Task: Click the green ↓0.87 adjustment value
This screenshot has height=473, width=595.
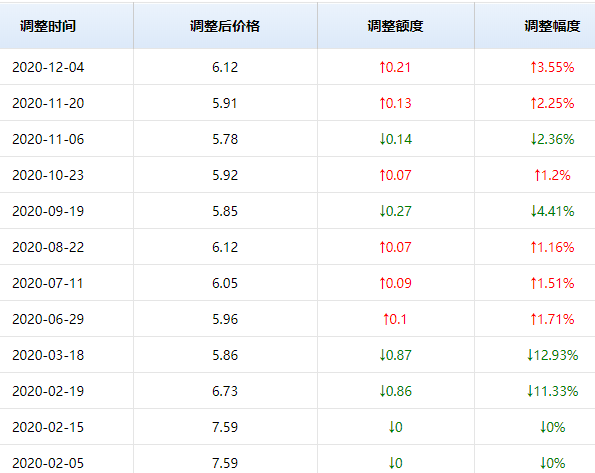Action: [395, 355]
